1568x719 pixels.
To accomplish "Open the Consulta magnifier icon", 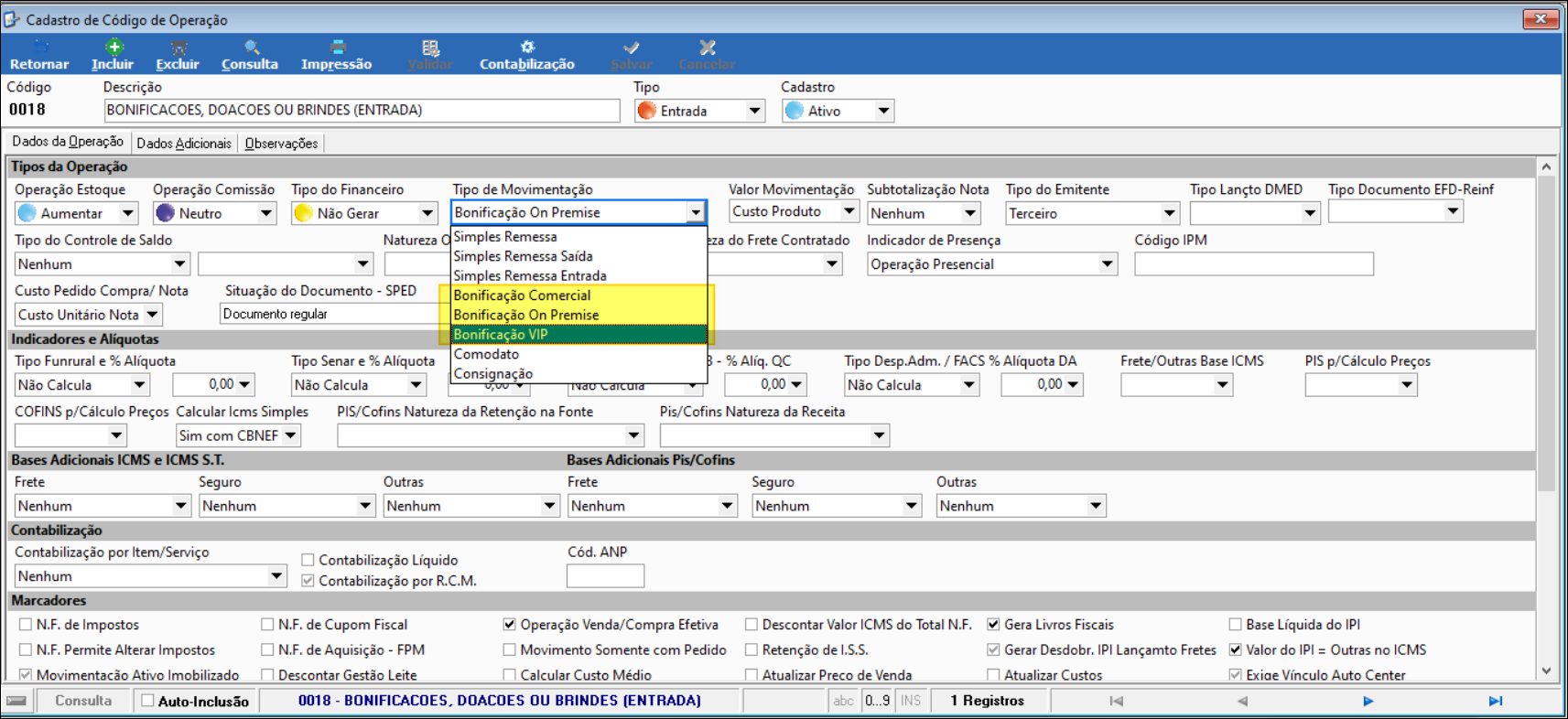I will tap(251, 48).
